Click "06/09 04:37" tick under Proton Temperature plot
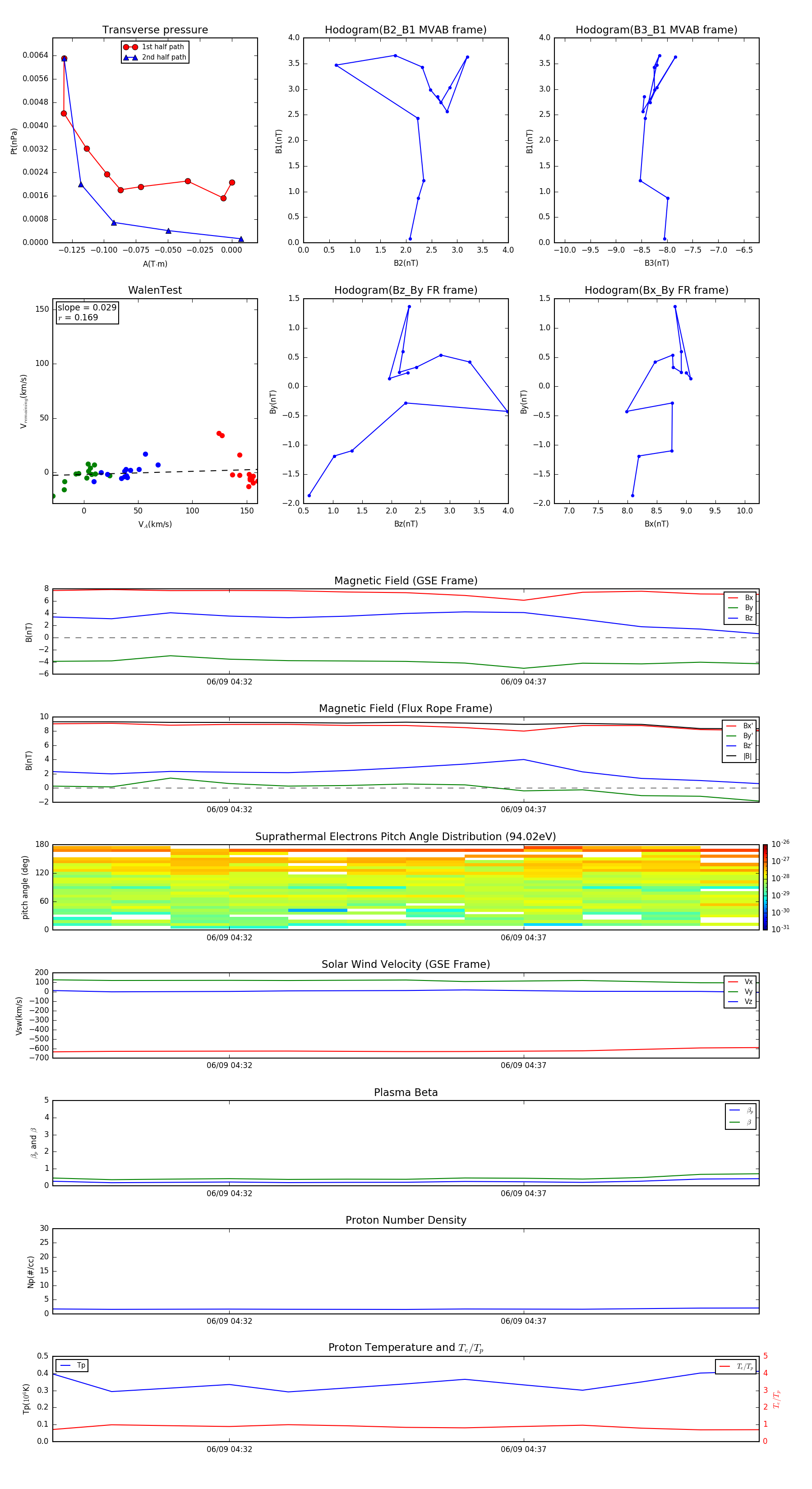The height and width of the screenshot is (1489, 812). coord(524,1449)
